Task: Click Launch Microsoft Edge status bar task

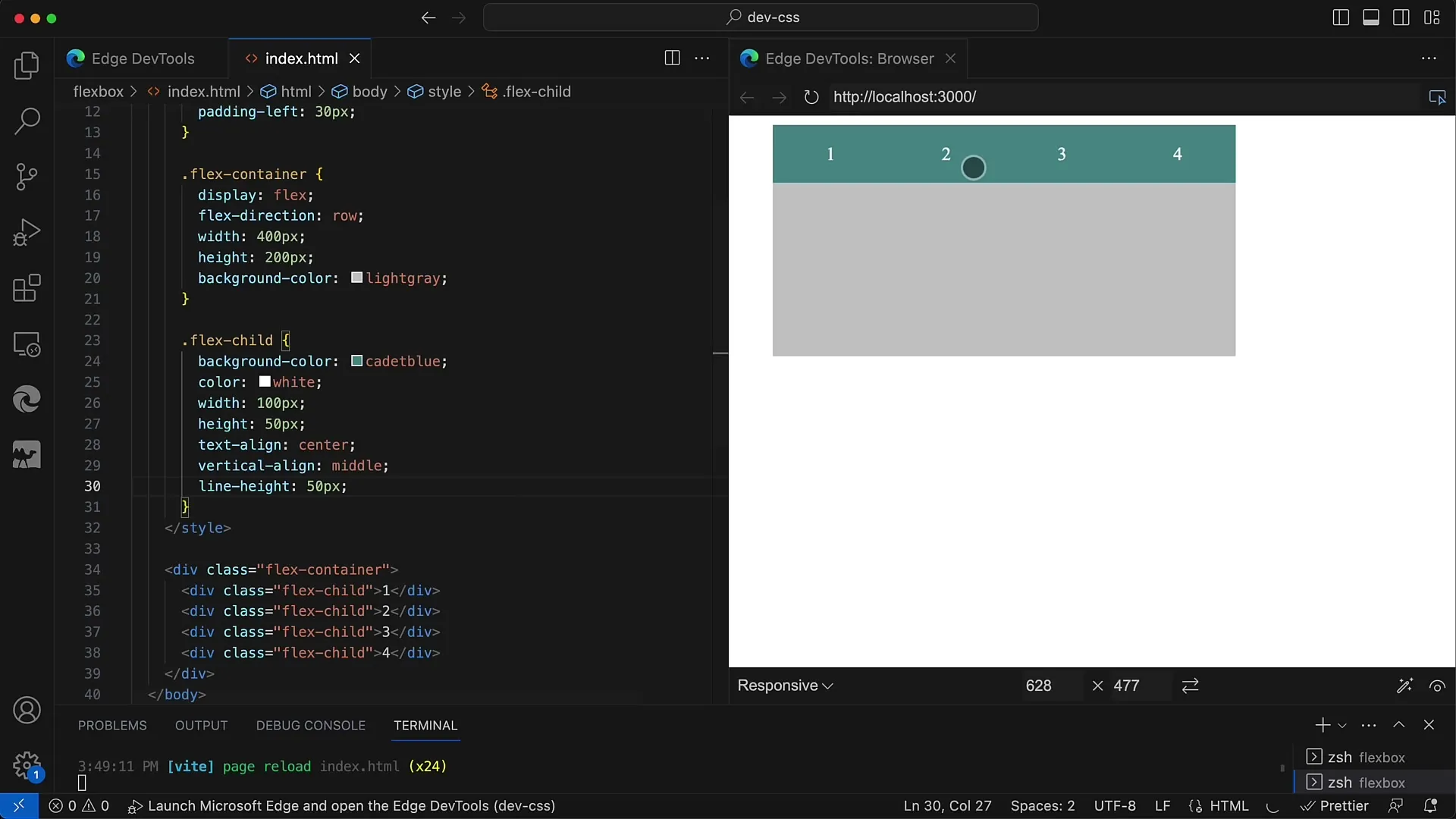Action: pyautogui.click(x=341, y=806)
